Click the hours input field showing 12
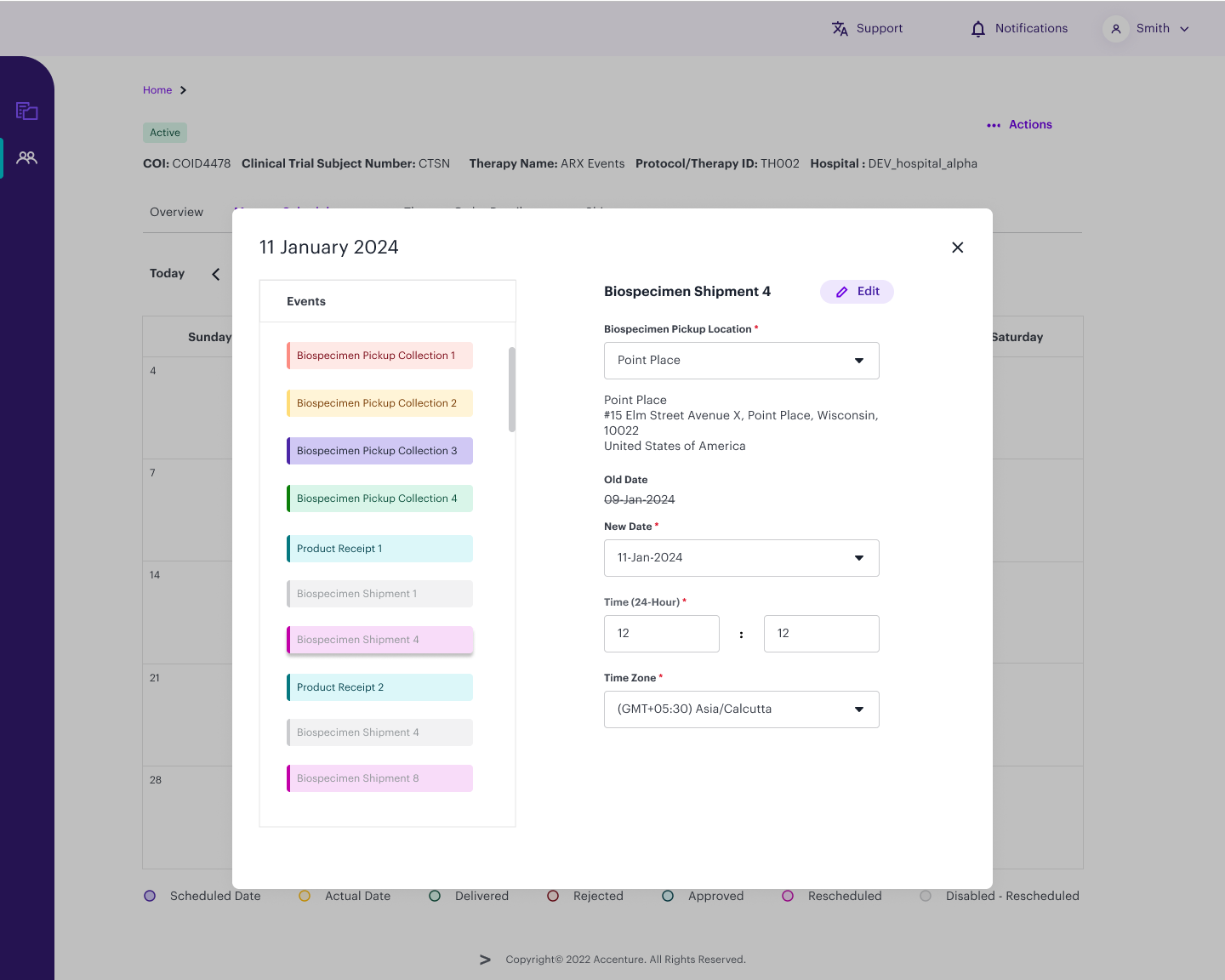 (x=661, y=634)
